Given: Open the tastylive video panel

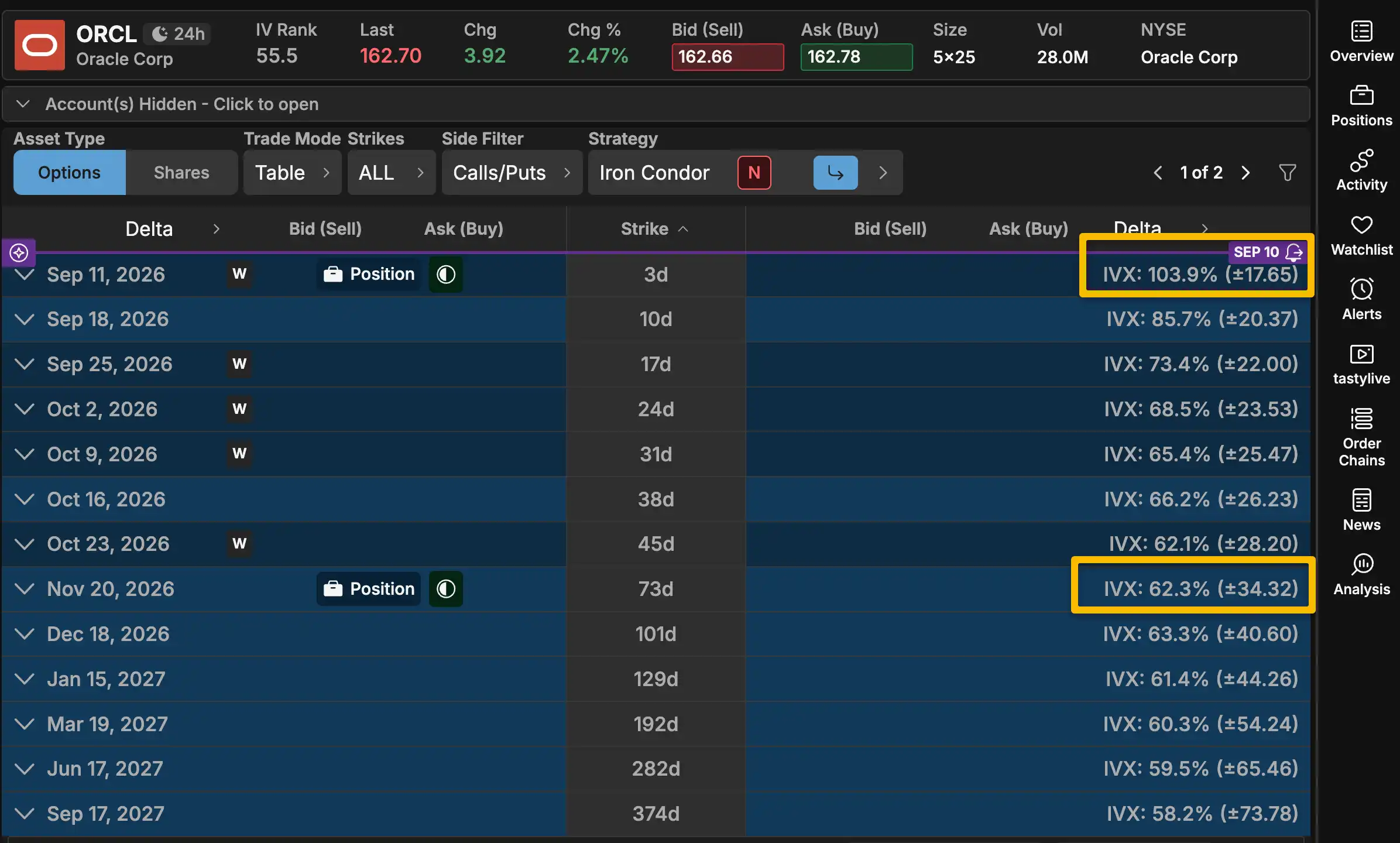Looking at the screenshot, I should click(1361, 364).
